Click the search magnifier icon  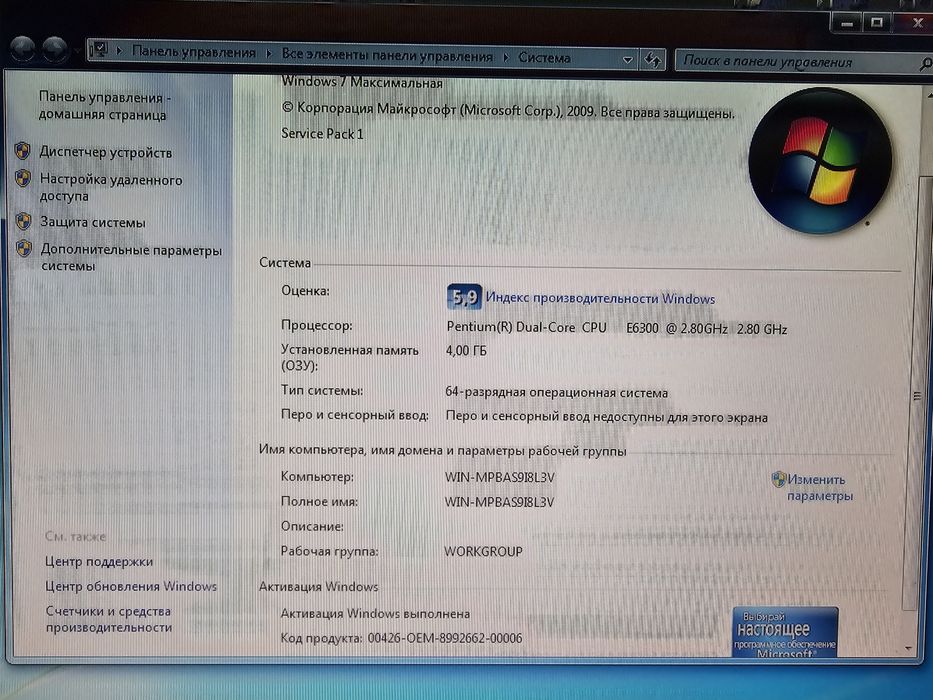(926, 62)
